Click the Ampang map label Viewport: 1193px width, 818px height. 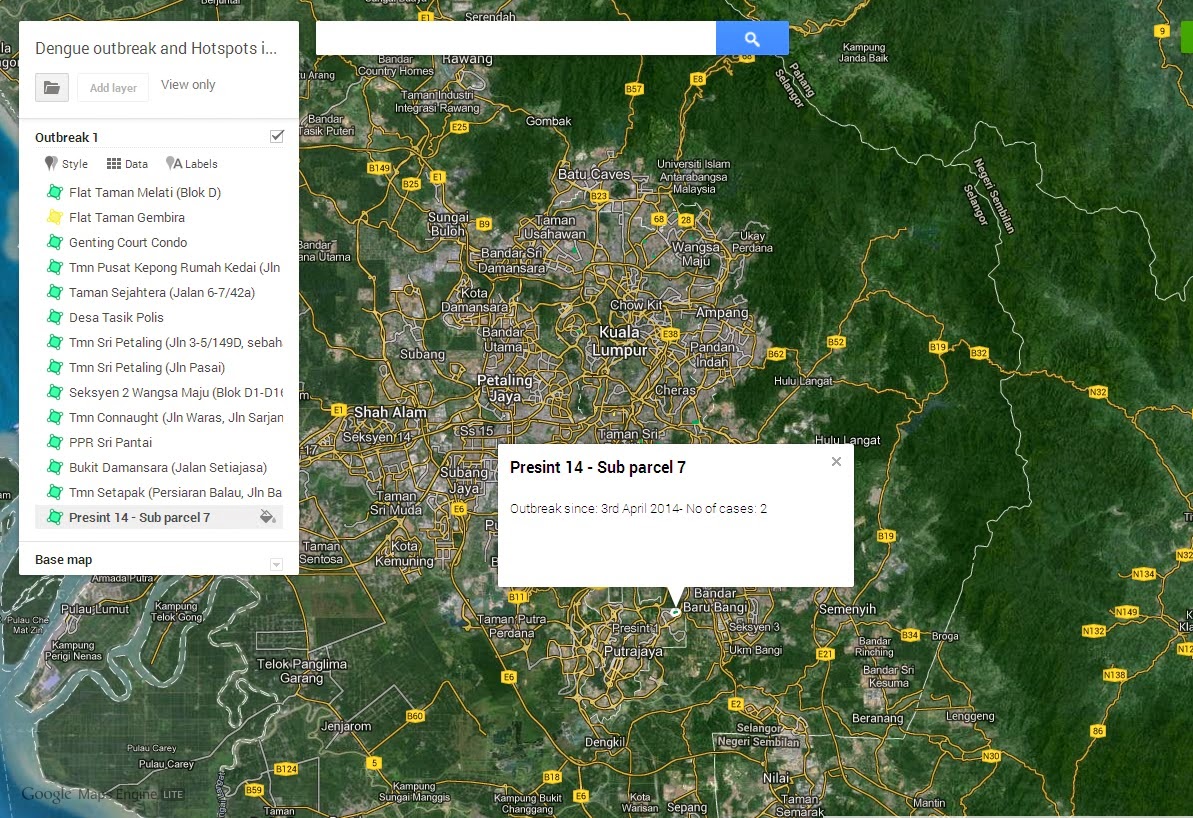click(x=721, y=313)
